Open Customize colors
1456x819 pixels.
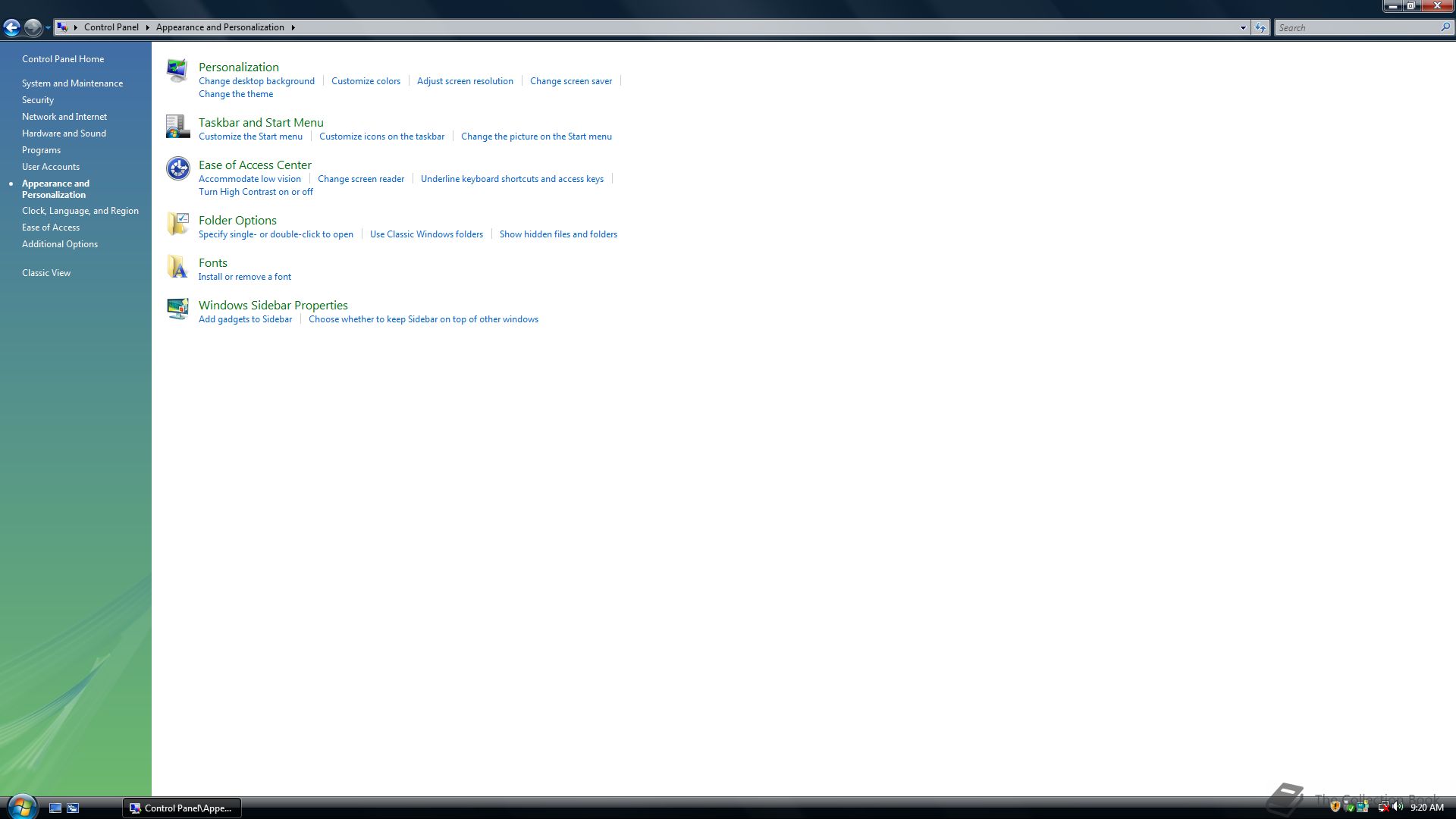point(366,81)
